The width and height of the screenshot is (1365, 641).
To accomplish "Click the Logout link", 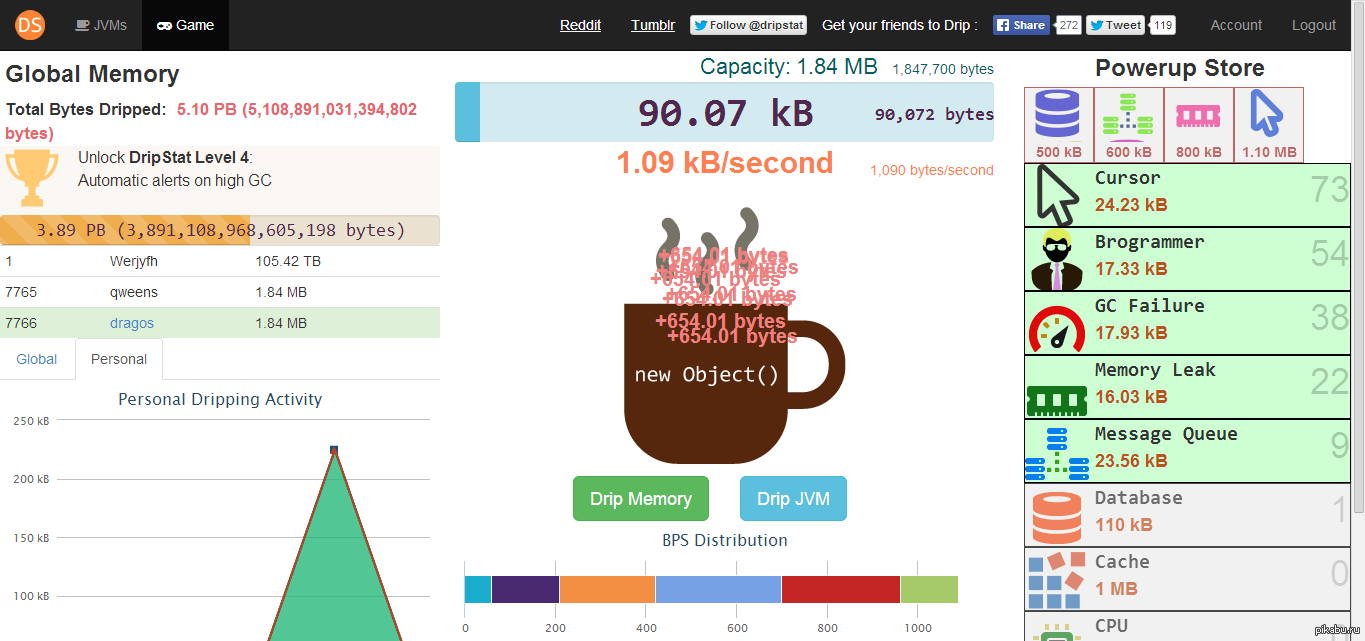I will (1313, 25).
